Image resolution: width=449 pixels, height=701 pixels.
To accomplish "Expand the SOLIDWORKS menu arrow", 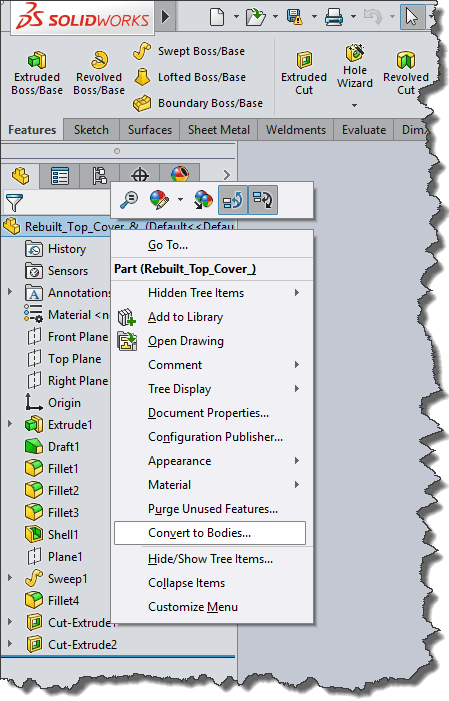I will (165, 17).
